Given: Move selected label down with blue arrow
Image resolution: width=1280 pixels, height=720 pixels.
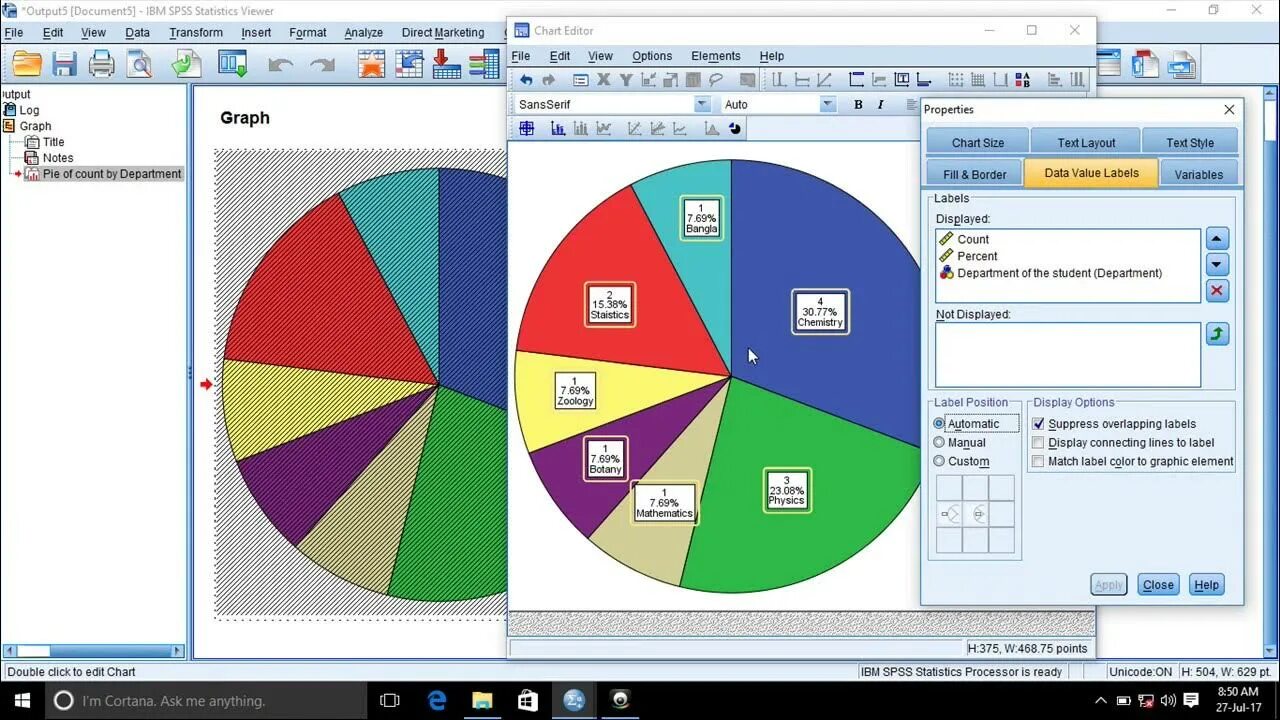Looking at the screenshot, I should [x=1217, y=265].
